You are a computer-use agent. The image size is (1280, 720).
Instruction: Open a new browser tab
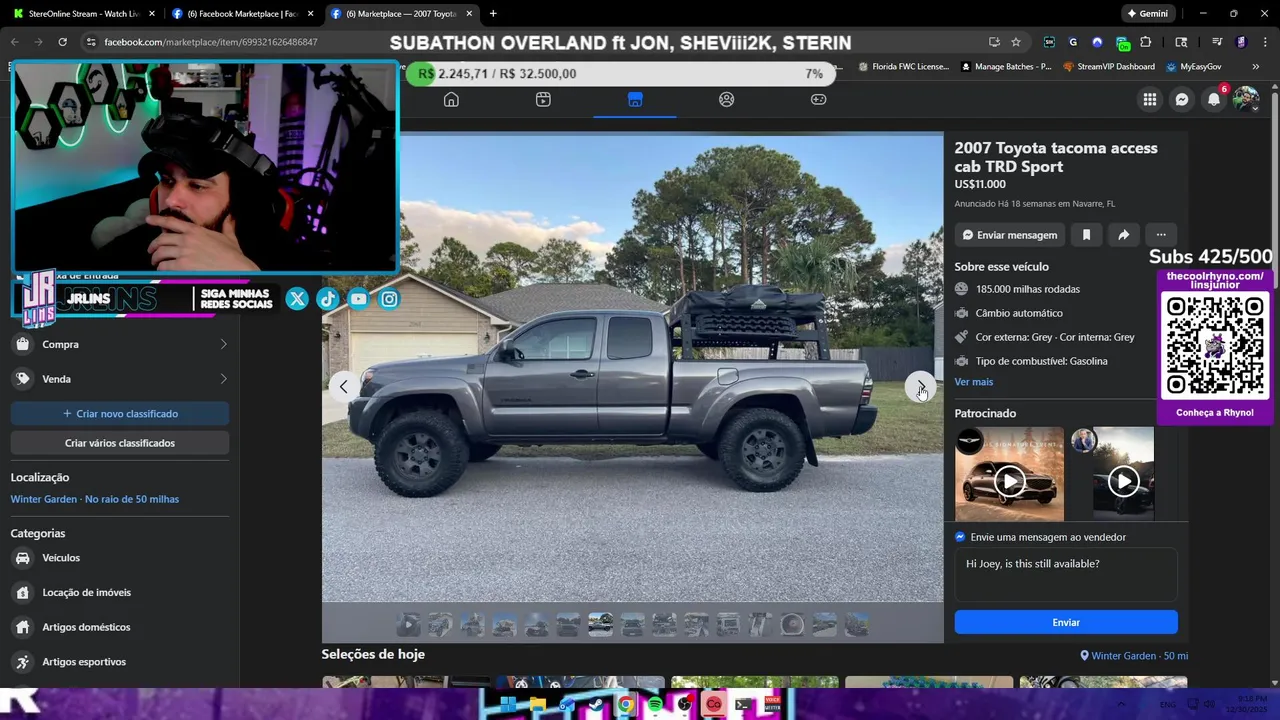click(x=493, y=14)
